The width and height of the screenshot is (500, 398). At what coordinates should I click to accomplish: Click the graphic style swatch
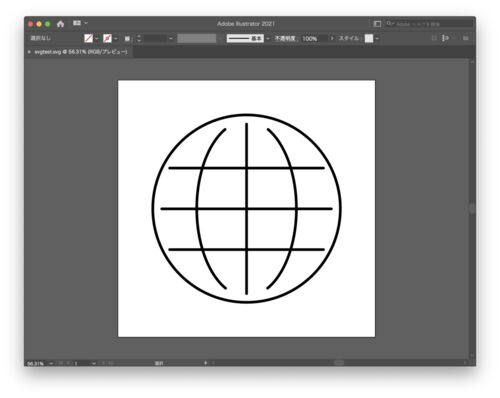(x=369, y=38)
